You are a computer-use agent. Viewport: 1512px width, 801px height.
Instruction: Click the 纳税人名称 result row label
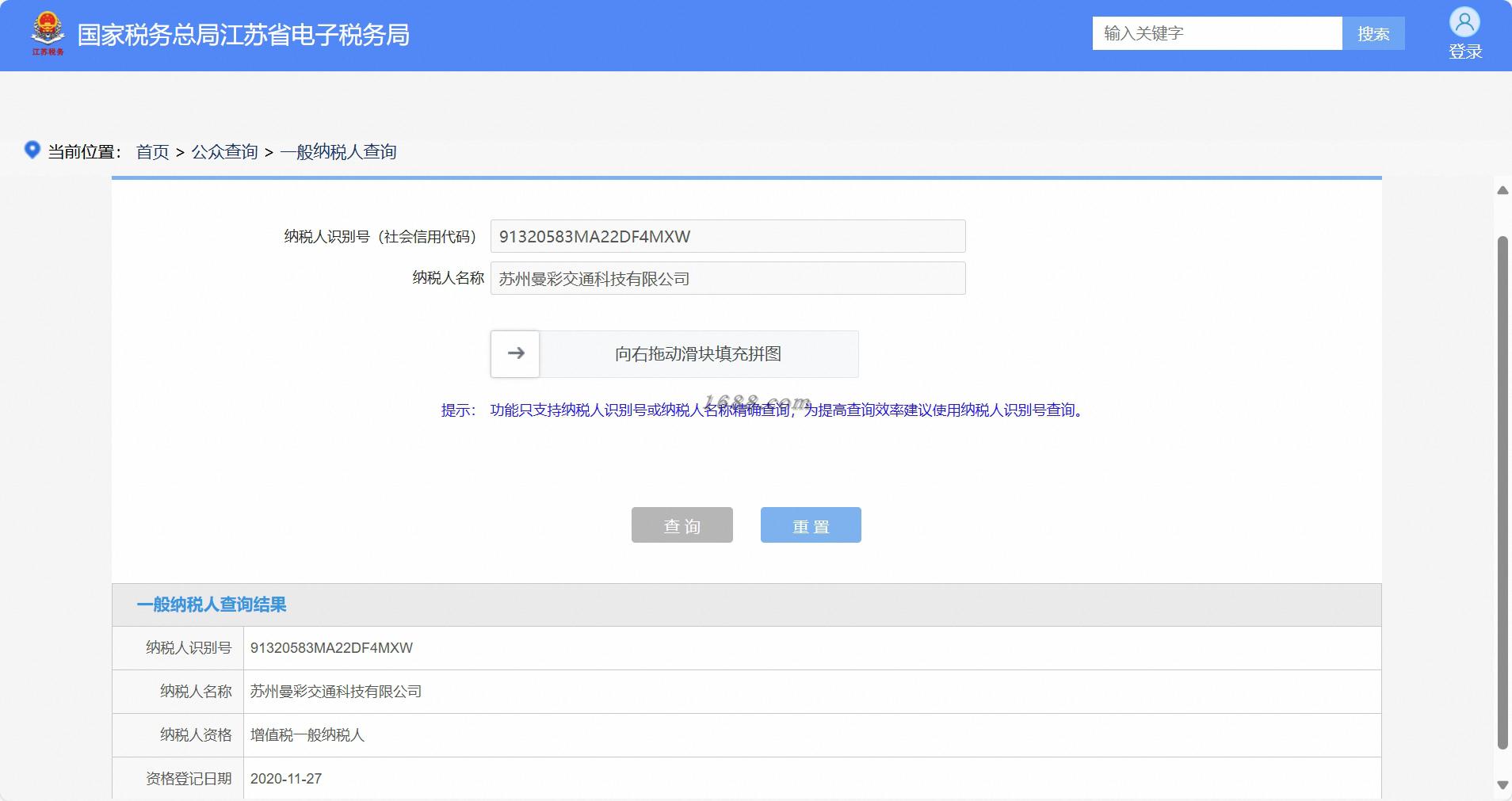click(x=196, y=692)
